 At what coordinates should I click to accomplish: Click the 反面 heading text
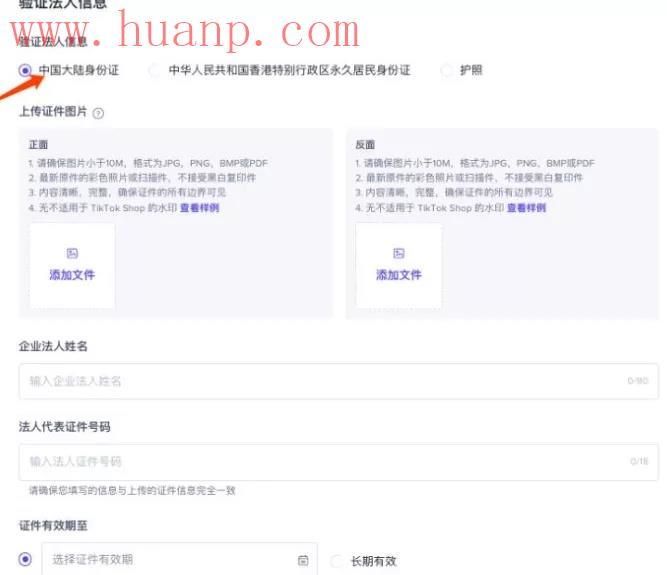click(365, 145)
